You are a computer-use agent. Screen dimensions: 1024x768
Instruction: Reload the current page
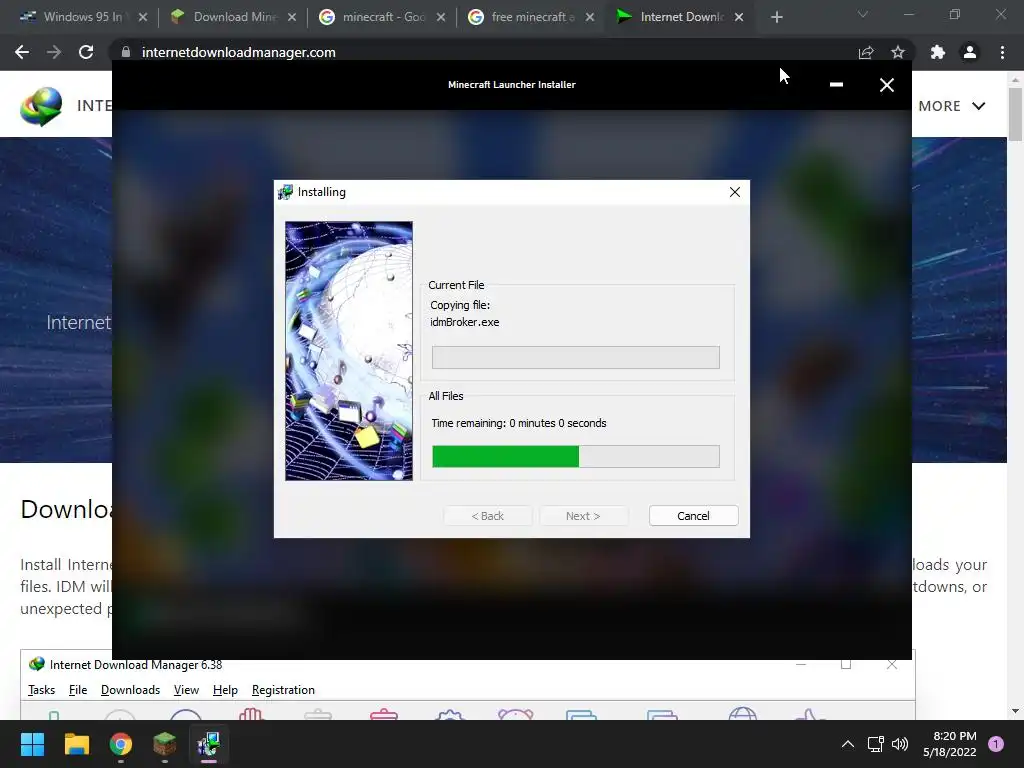point(86,52)
